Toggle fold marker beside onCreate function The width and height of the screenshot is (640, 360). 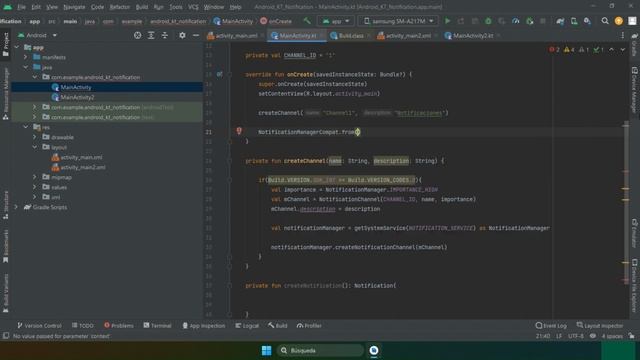229,75
